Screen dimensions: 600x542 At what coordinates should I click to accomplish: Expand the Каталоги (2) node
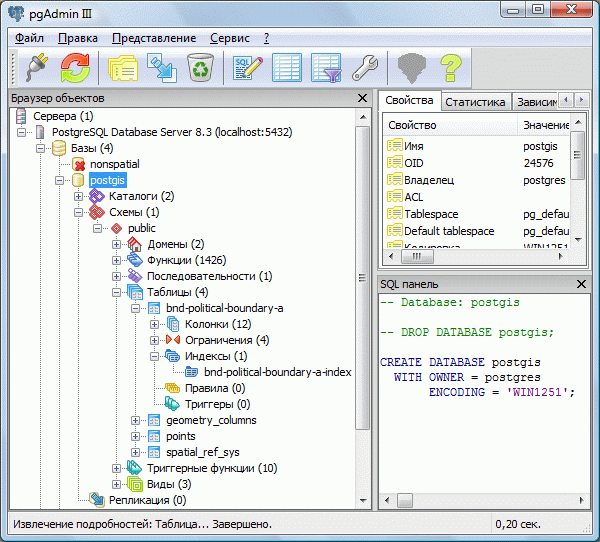point(78,196)
